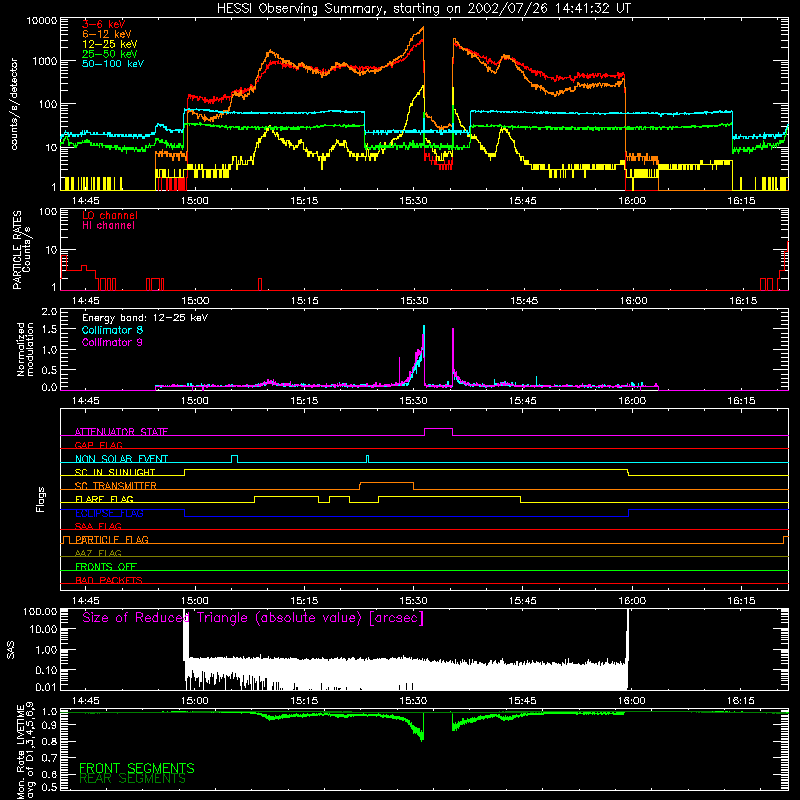800x800 pixels.
Task: Select the orange 6-12 keV legend label
Action: tap(106, 34)
